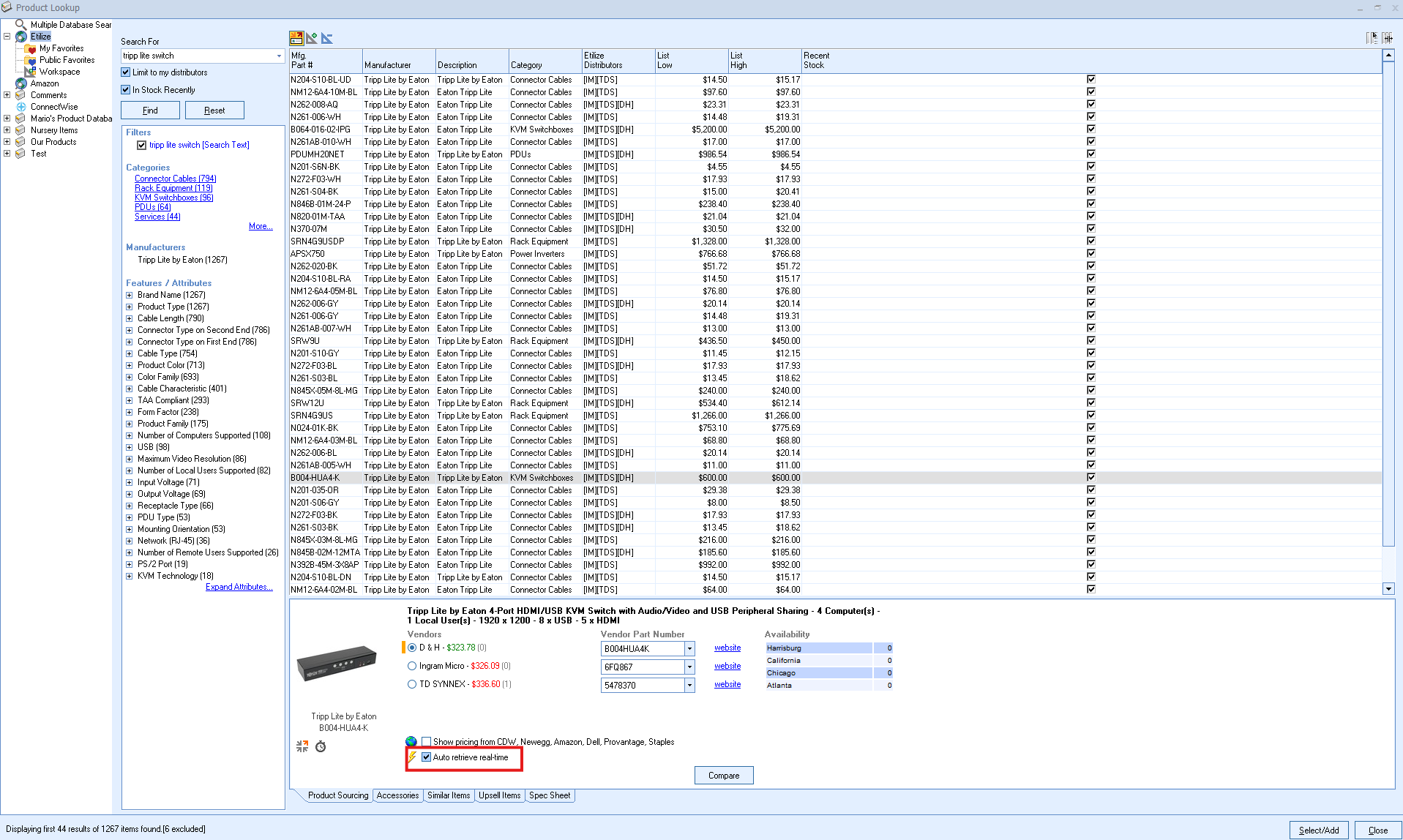The height and width of the screenshot is (840, 1403).
Task: Open the Accessories tab
Action: [397, 795]
